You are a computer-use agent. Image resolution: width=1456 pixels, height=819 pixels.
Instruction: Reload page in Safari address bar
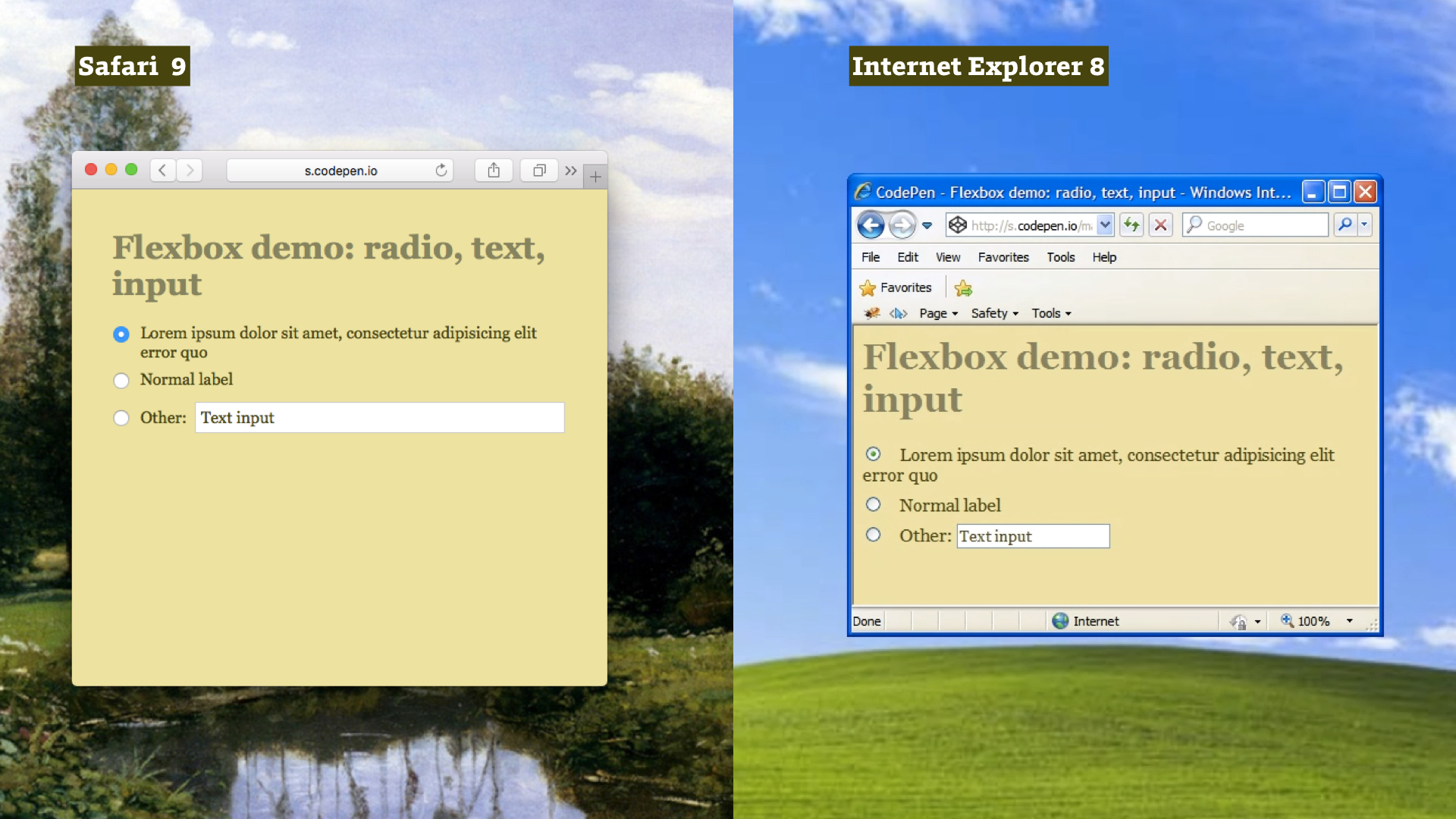pos(441,170)
